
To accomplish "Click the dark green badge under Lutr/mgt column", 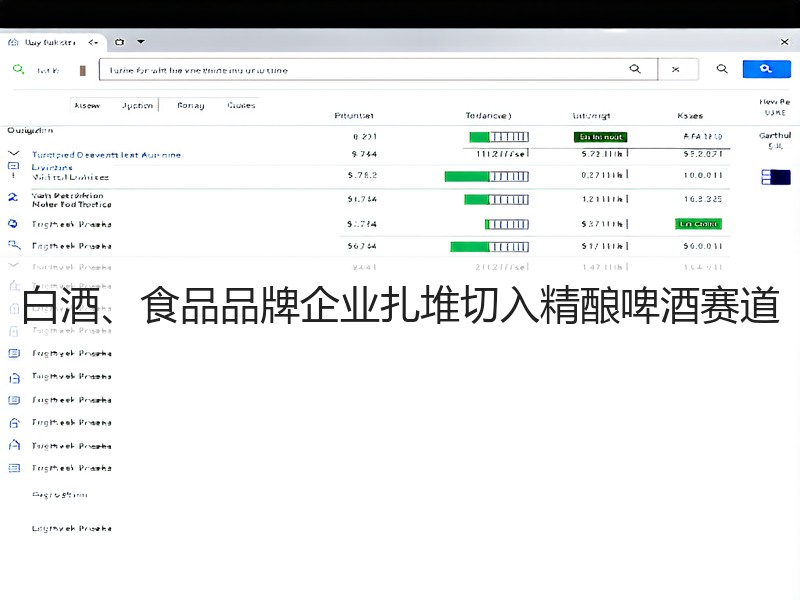I will (601, 137).
